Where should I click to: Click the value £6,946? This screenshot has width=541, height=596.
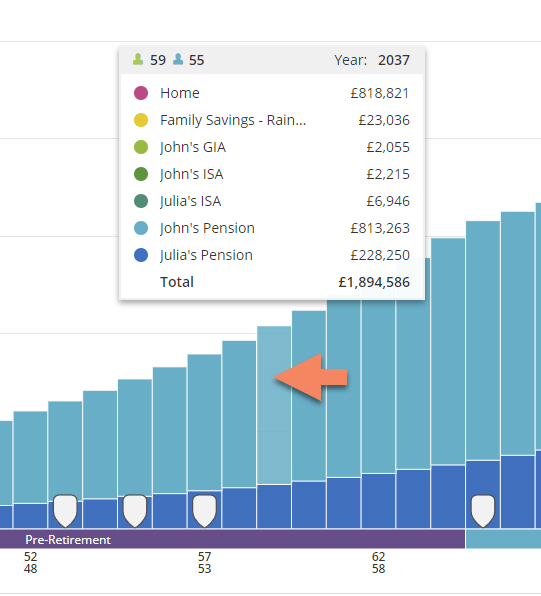tap(388, 201)
